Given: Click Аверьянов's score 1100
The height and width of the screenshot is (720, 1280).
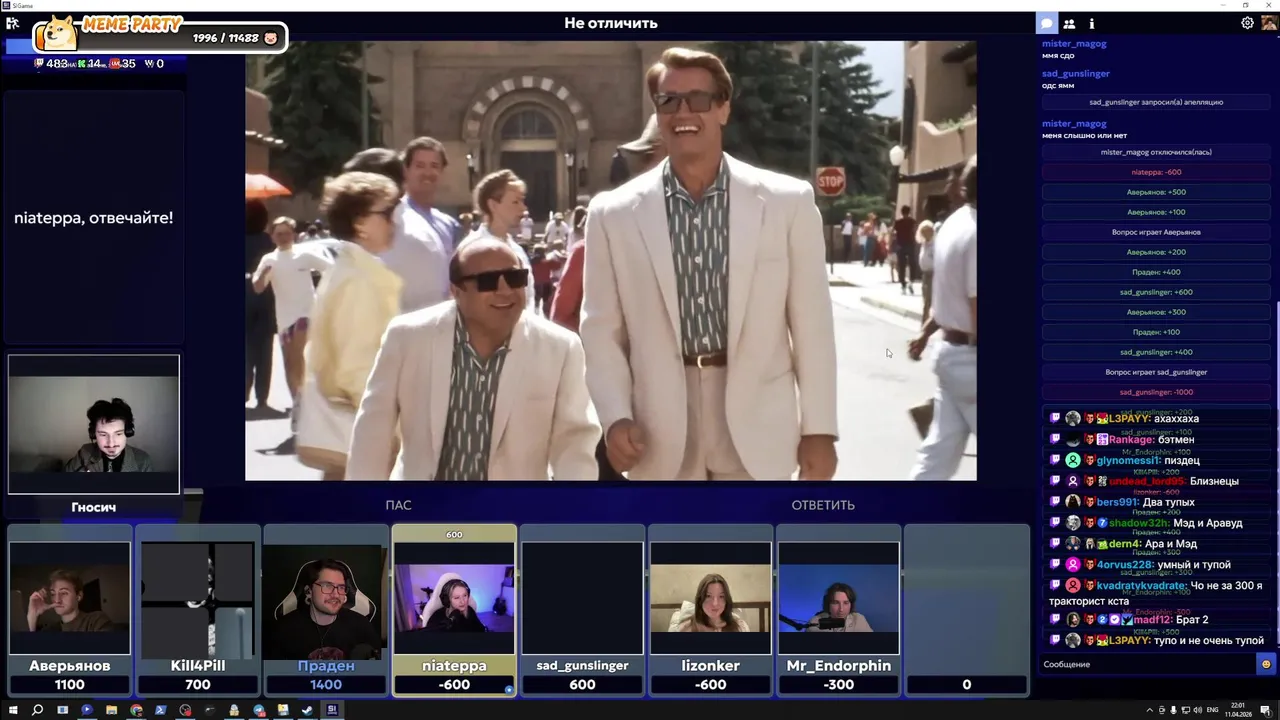Looking at the screenshot, I should 70,685.
